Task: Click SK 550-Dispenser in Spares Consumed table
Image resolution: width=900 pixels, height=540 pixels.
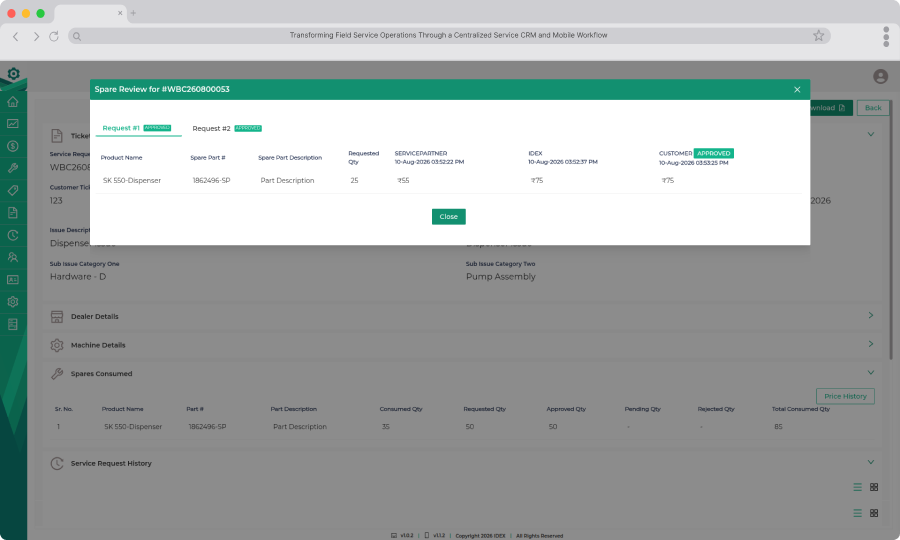Action: click(x=133, y=426)
